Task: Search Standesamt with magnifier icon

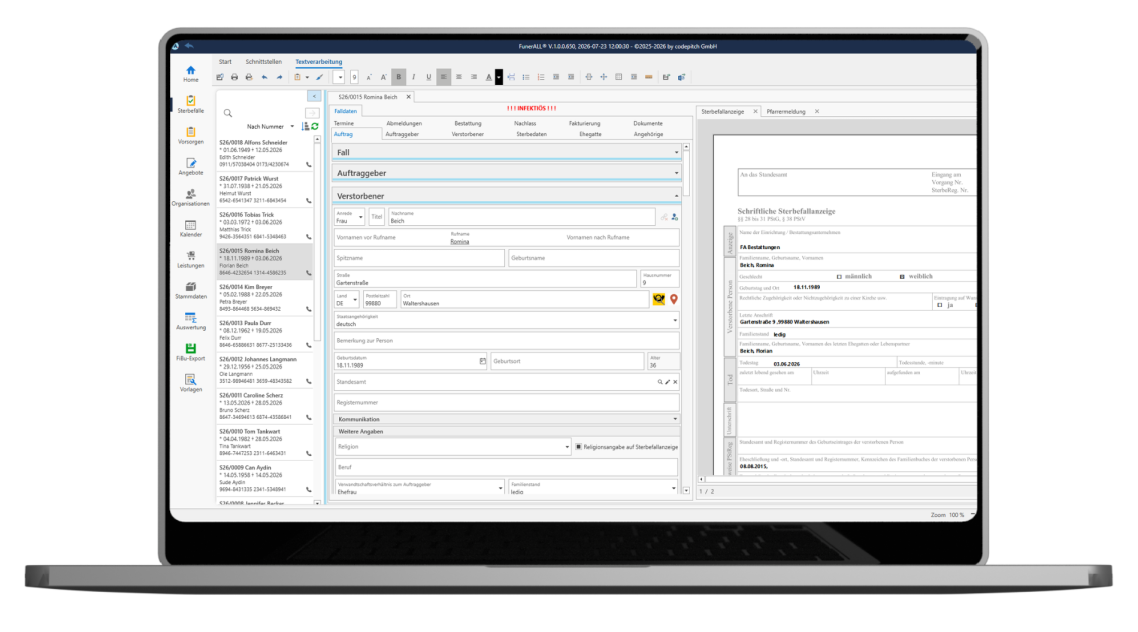Action: click(x=660, y=382)
